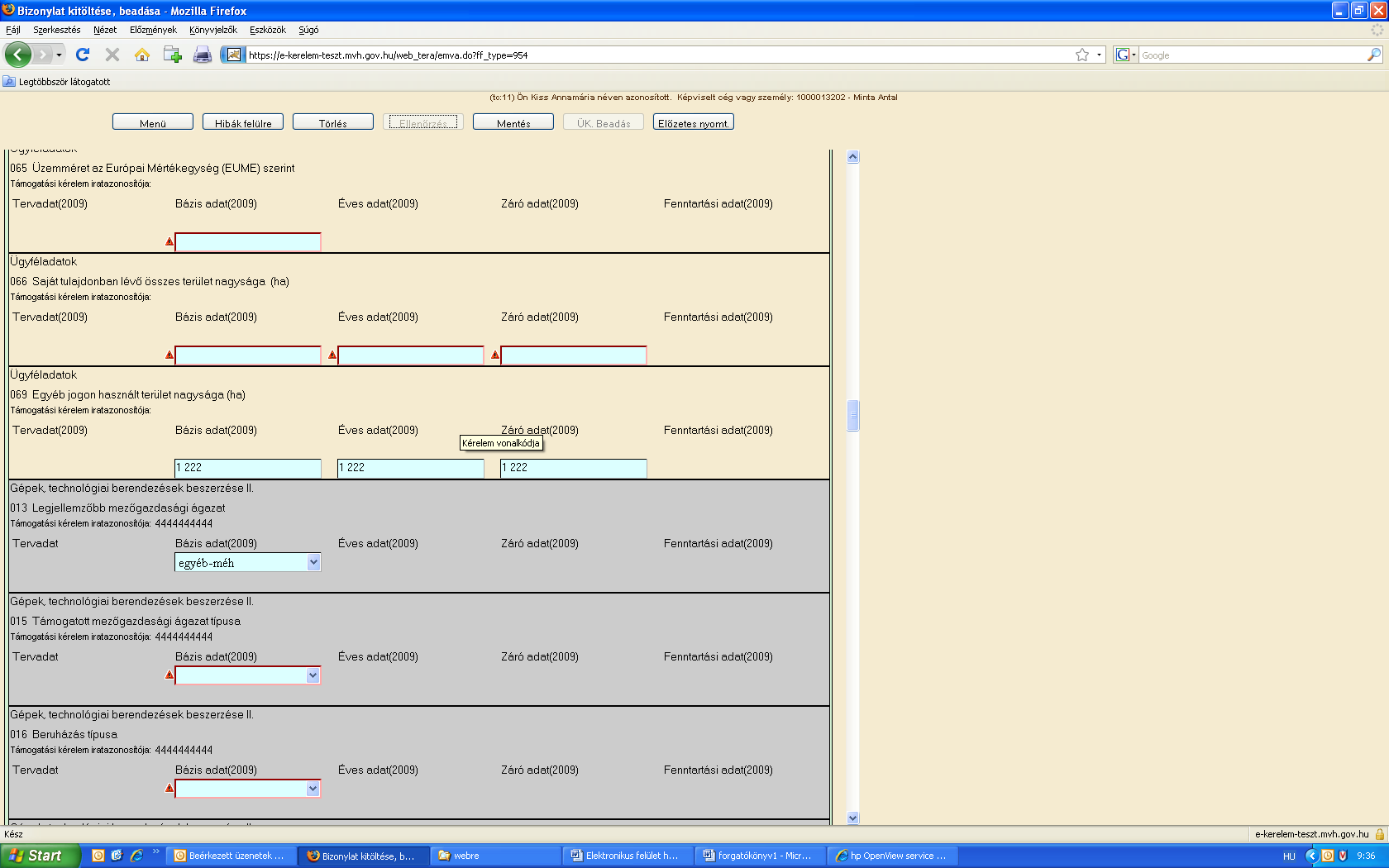The image size is (1389, 868).
Task: Click the Forward navigation arrow
Action: (42, 55)
